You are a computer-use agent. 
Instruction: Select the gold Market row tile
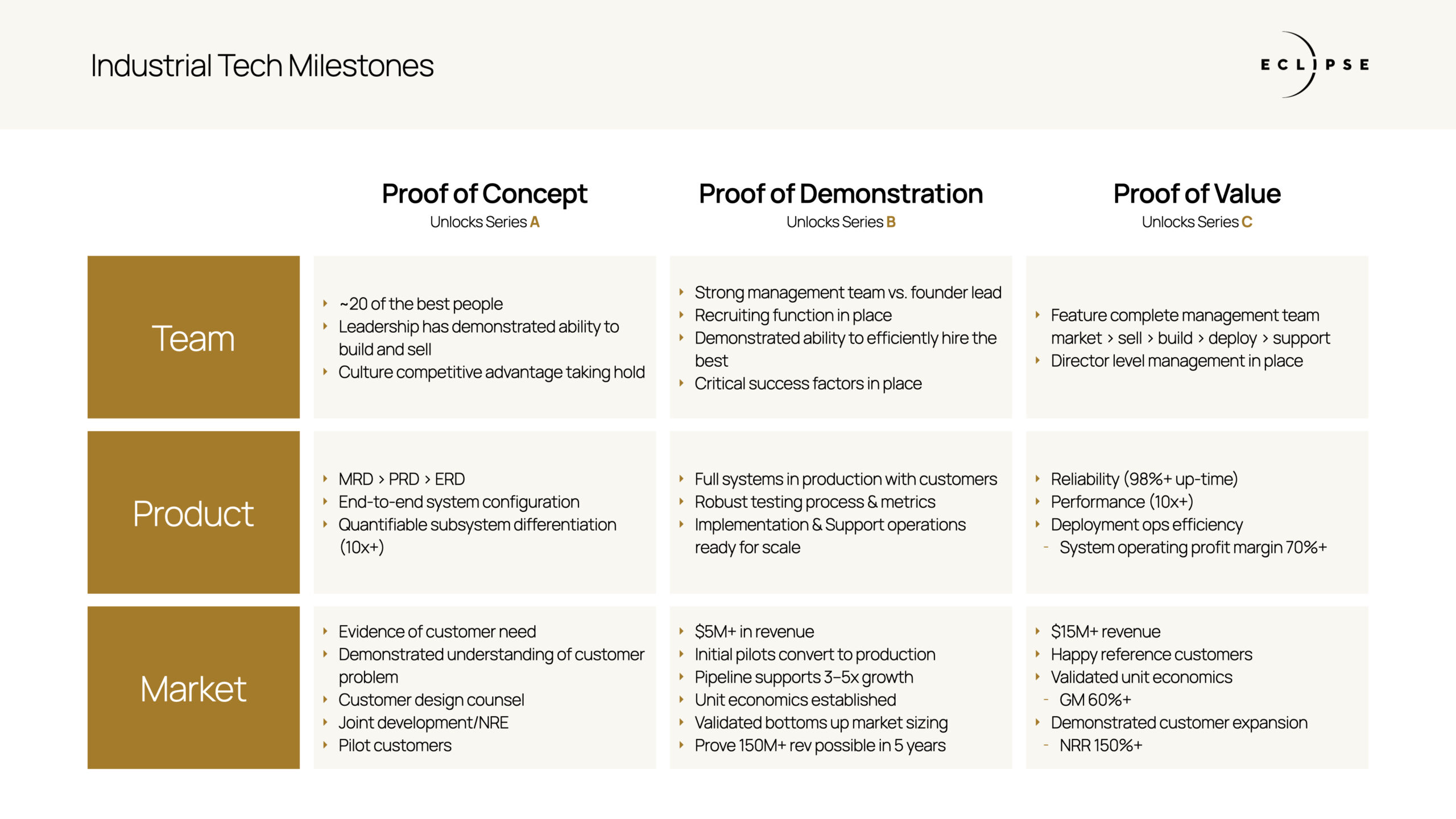(x=193, y=688)
